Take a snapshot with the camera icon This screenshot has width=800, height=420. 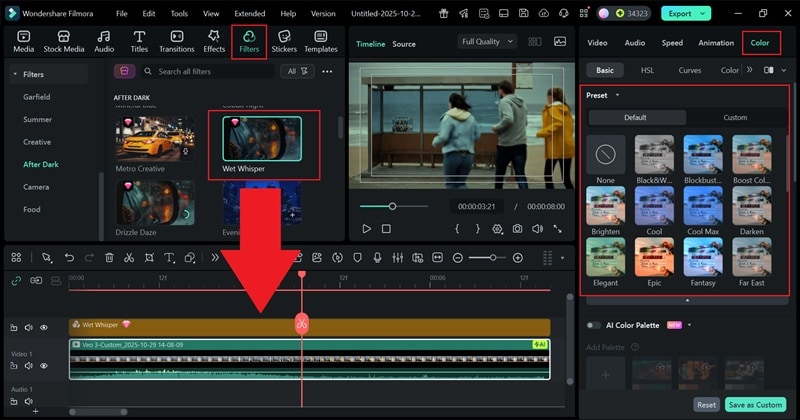point(517,229)
